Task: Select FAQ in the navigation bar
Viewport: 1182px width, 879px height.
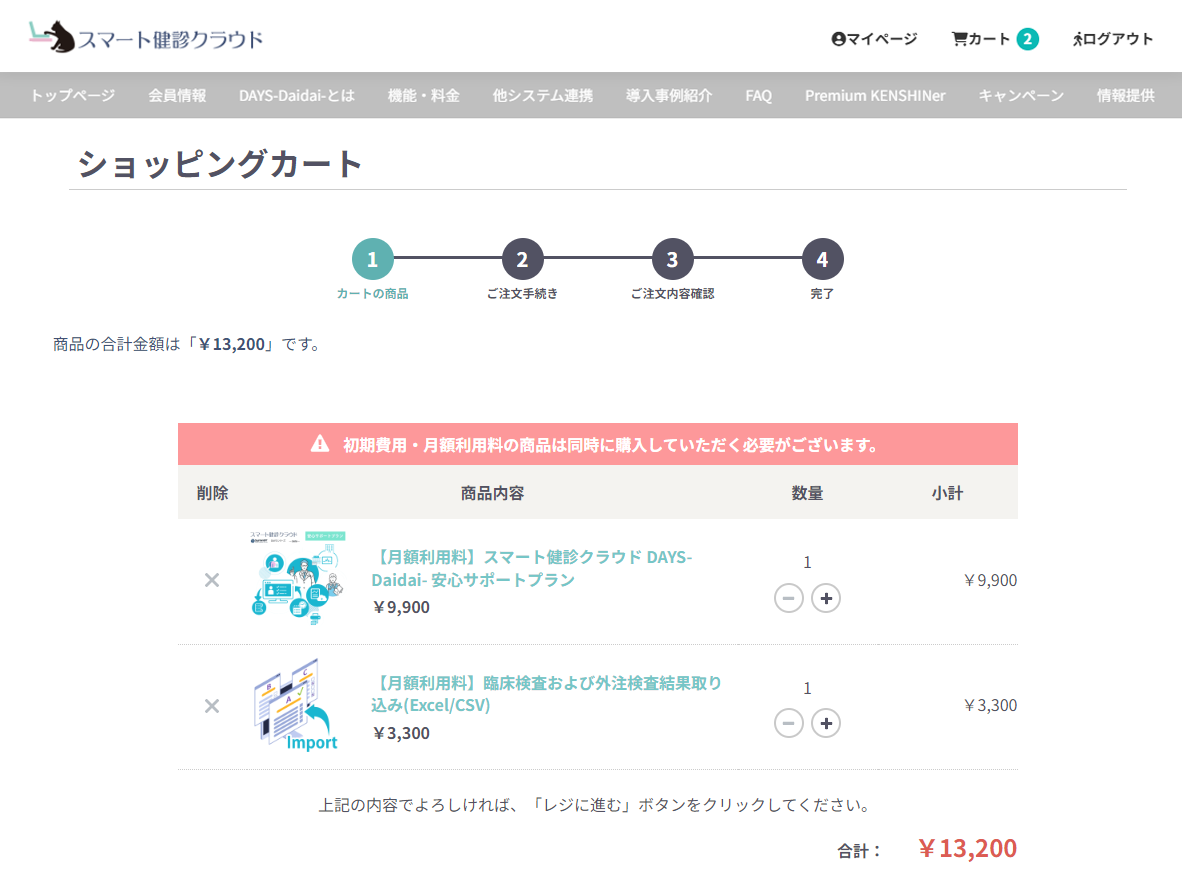Action: point(758,96)
